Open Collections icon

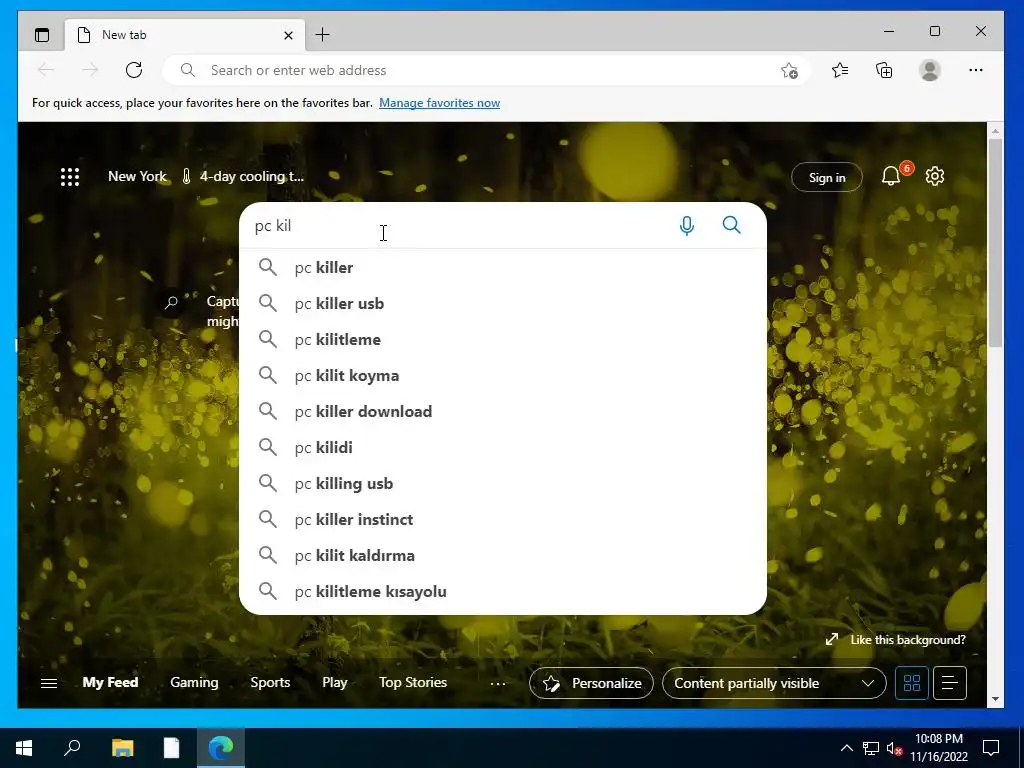click(x=884, y=70)
